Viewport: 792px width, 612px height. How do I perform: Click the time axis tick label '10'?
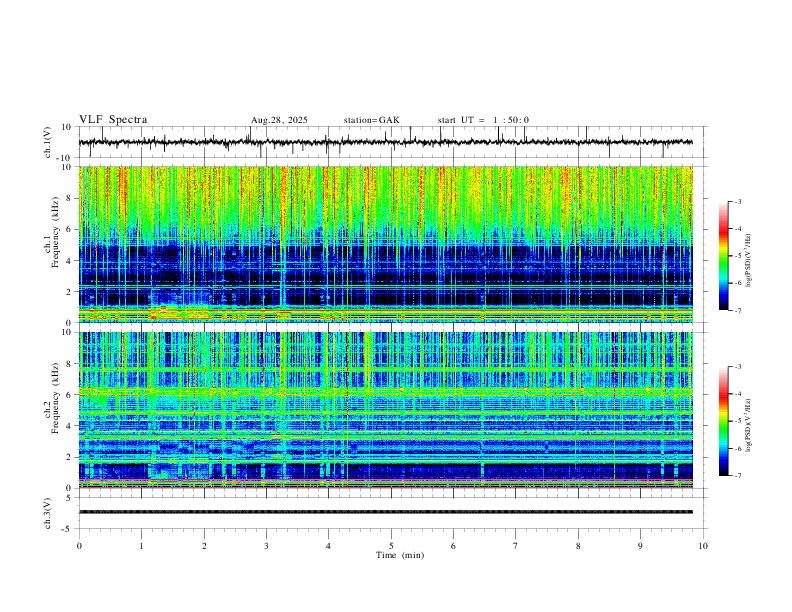pos(703,546)
